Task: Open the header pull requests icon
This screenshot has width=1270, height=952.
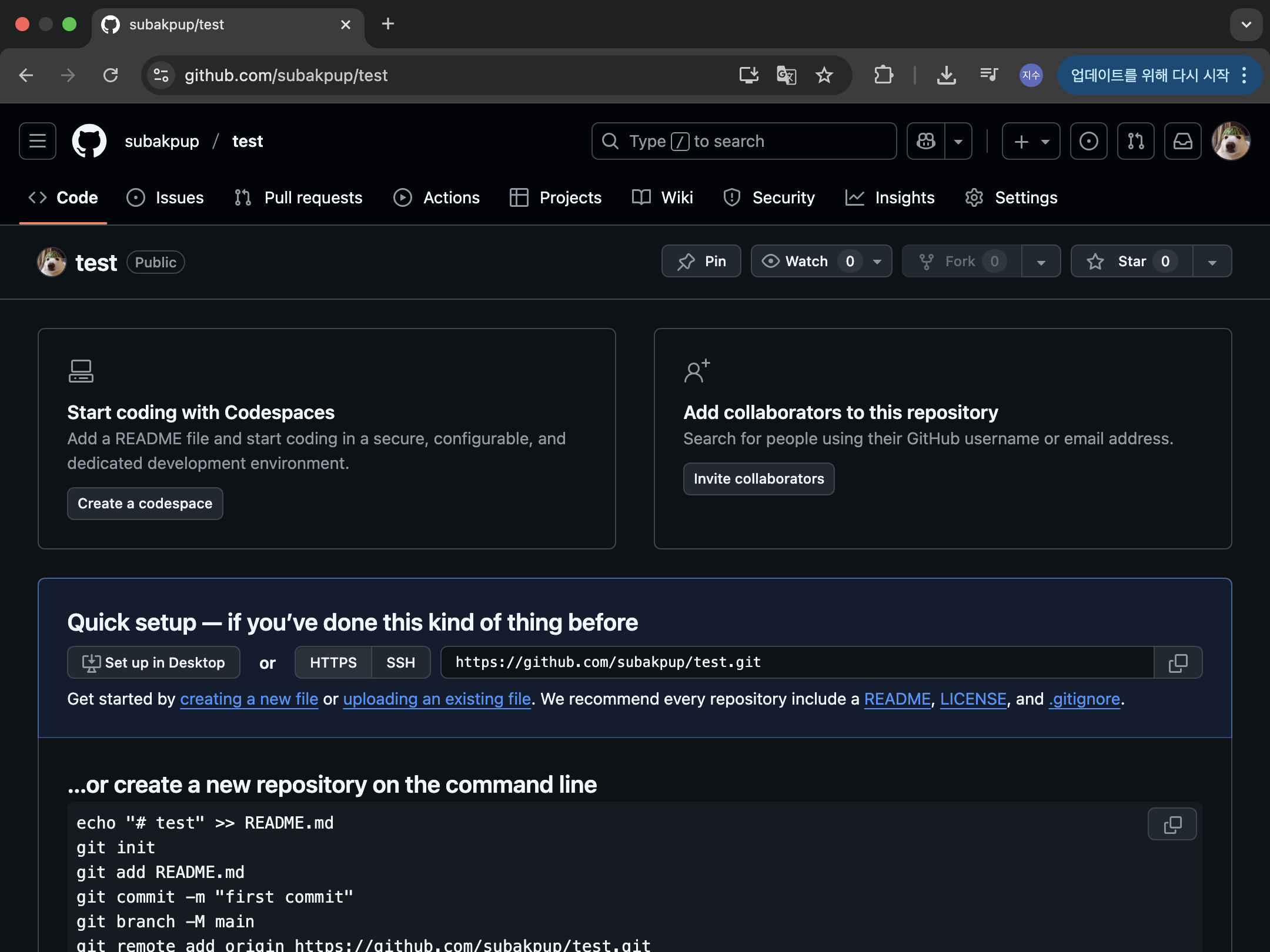Action: [x=1135, y=141]
